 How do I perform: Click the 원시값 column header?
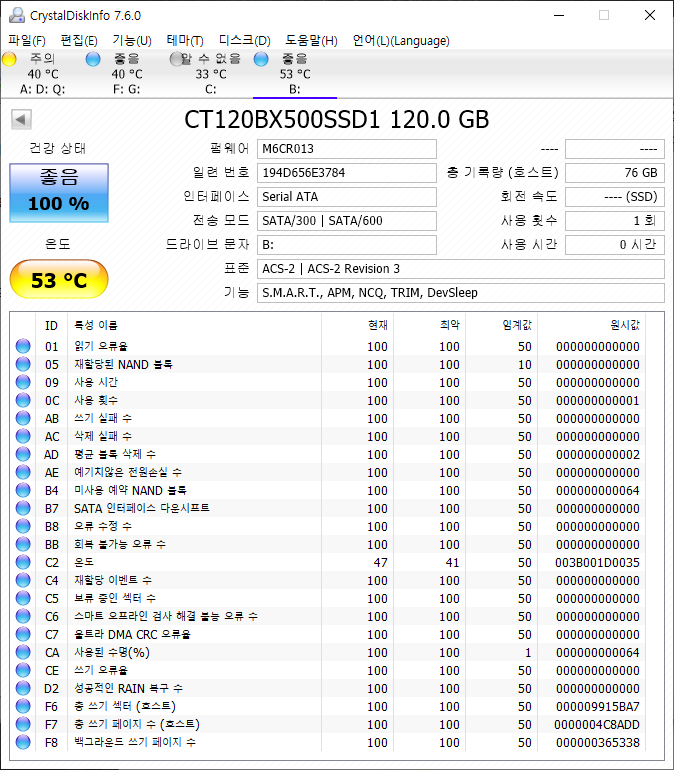[592, 325]
